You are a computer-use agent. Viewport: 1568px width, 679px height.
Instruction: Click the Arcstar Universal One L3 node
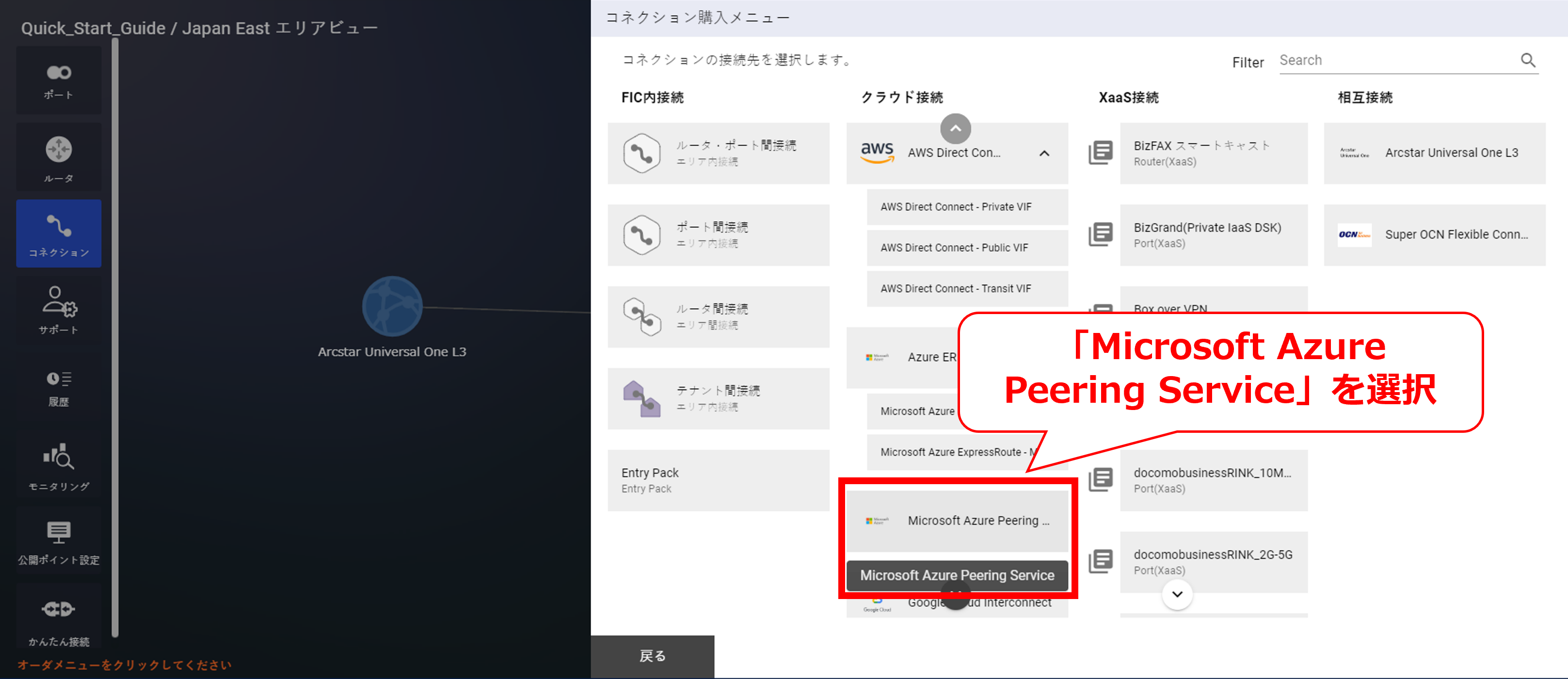point(392,307)
